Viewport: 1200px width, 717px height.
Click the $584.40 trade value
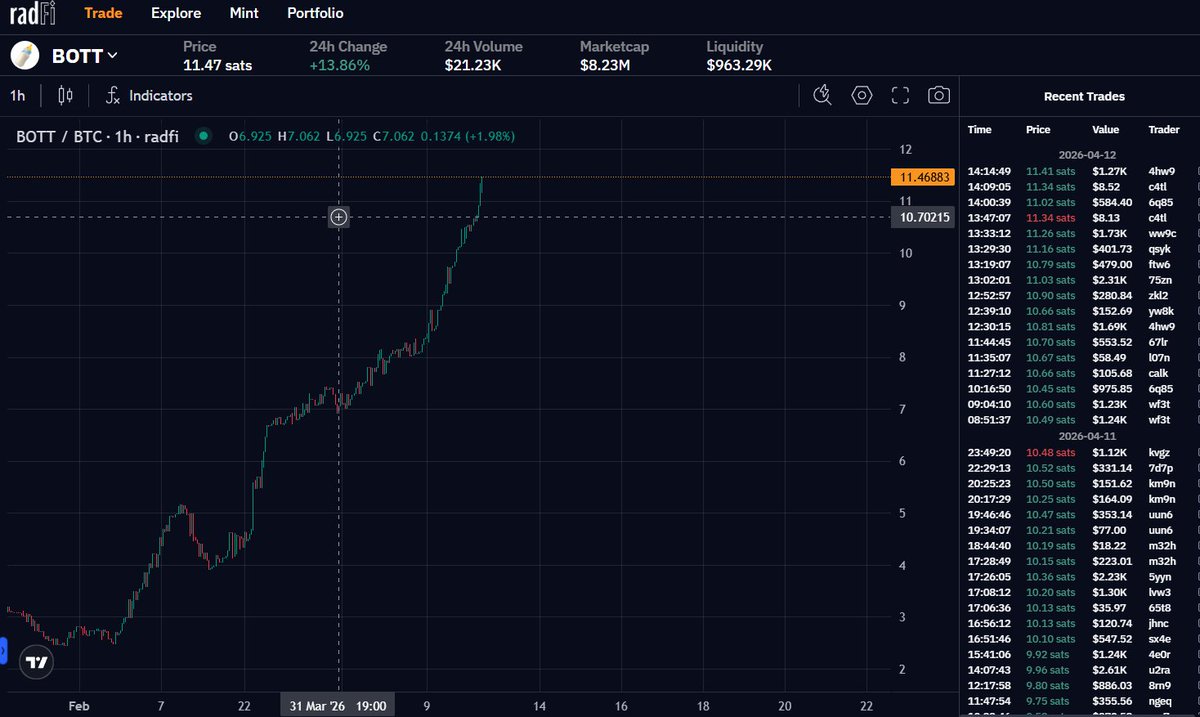point(1112,201)
